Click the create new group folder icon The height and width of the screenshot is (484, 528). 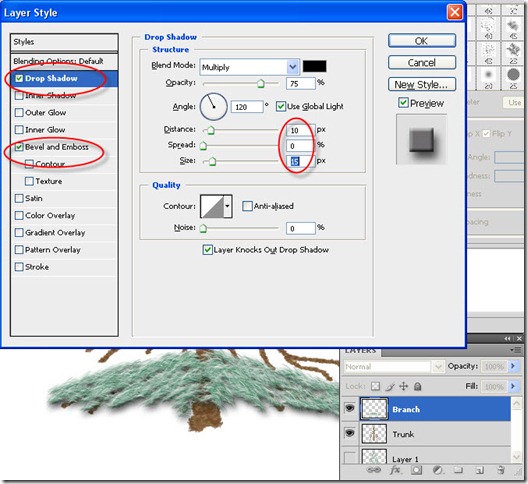(458, 470)
